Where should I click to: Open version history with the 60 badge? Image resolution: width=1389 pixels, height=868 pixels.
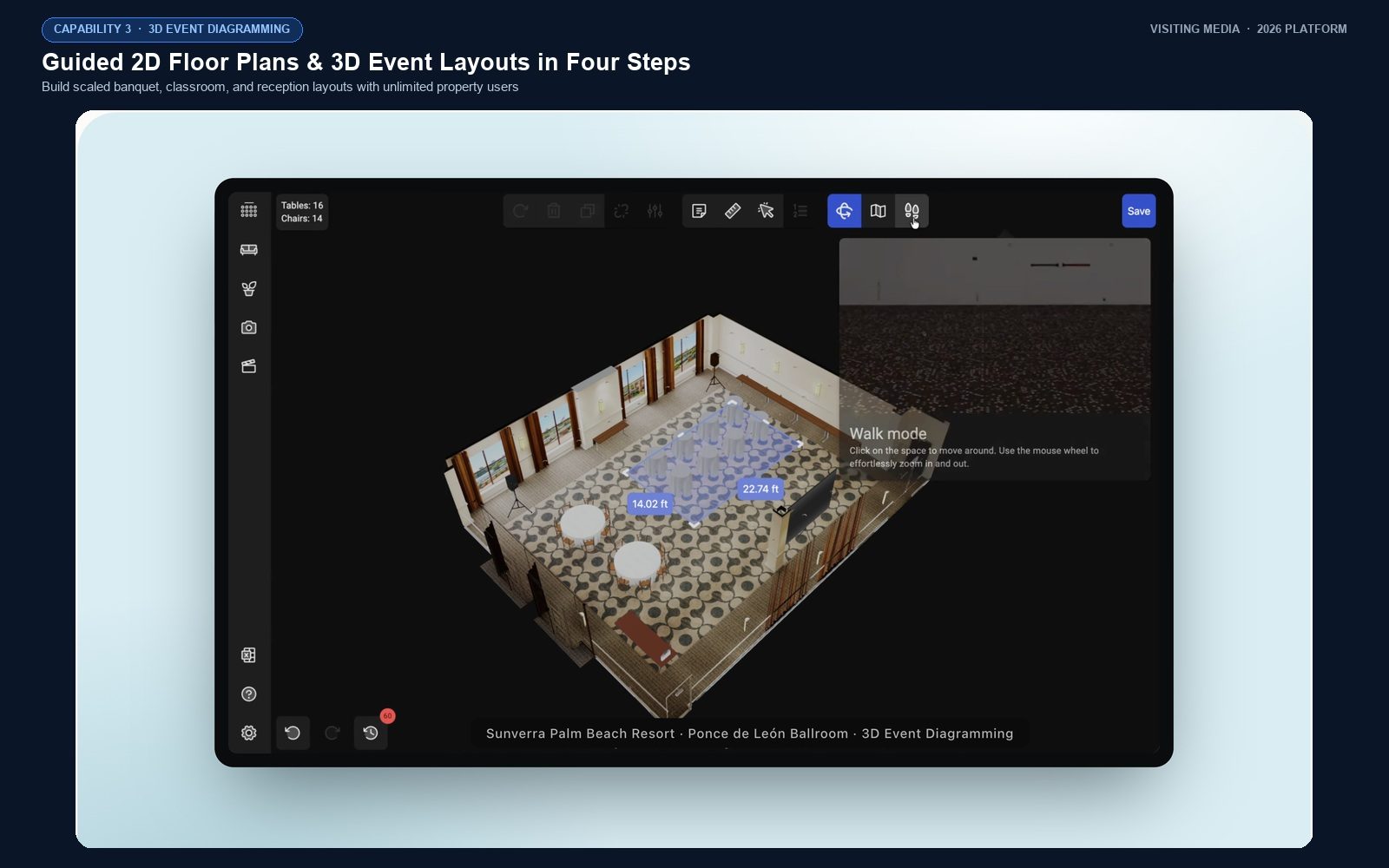pos(371,733)
